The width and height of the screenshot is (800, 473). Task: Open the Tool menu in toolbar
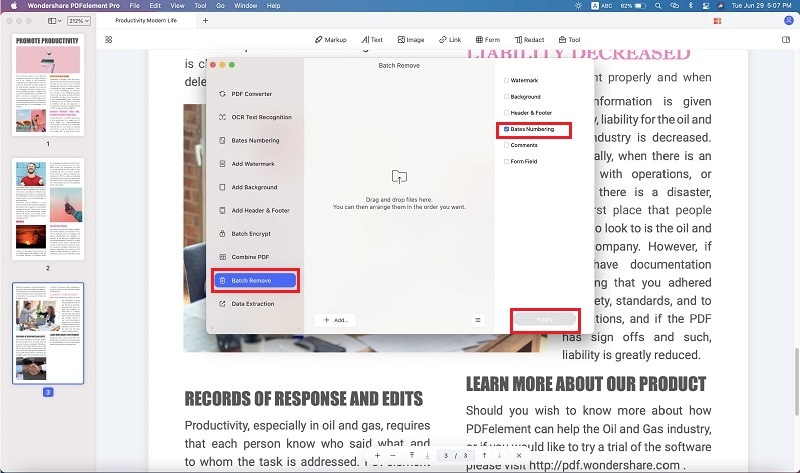[x=569, y=39]
